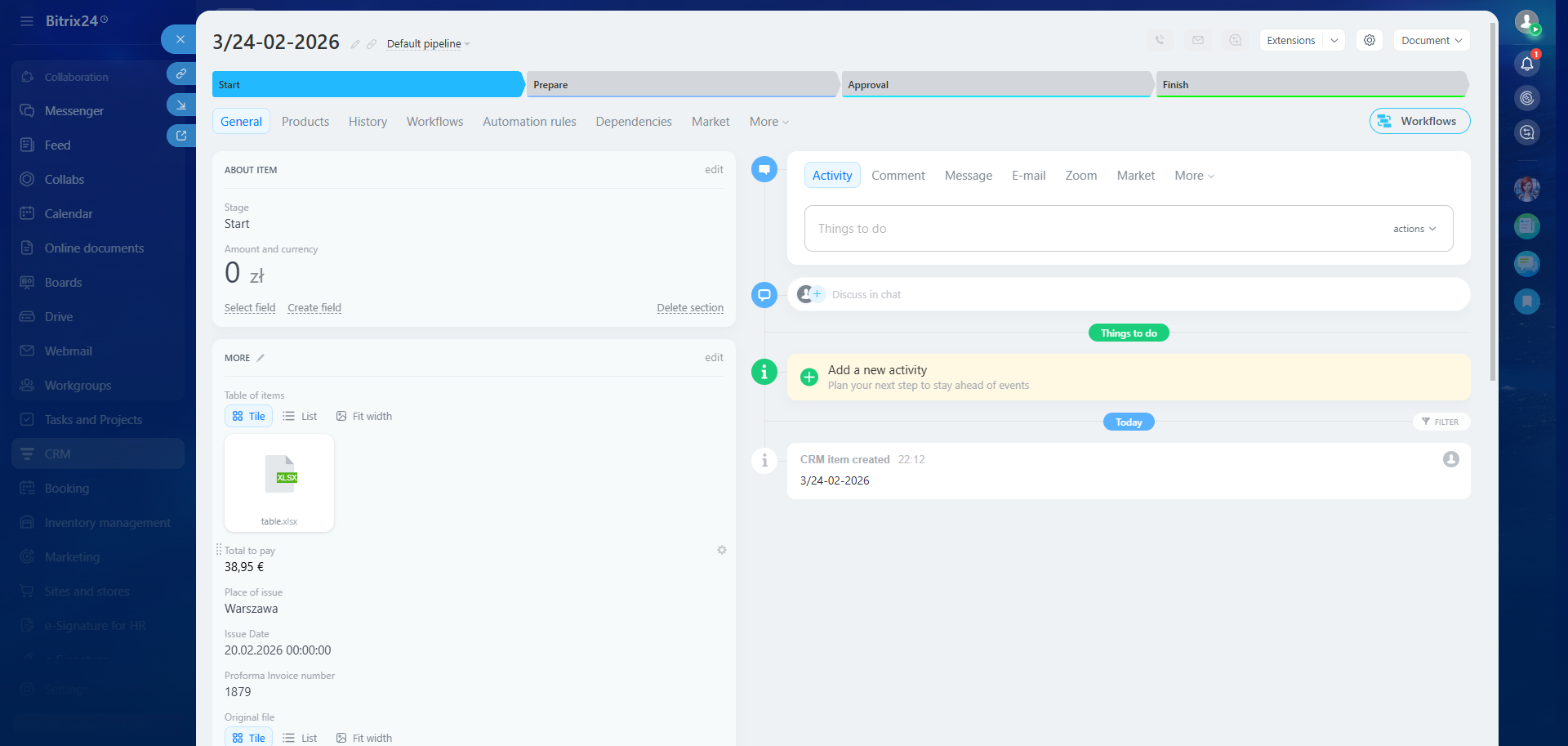The width and height of the screenshot is (1568, 746).
Task: Expand the Default pipeline dropdown
Action: pos(428,44)
